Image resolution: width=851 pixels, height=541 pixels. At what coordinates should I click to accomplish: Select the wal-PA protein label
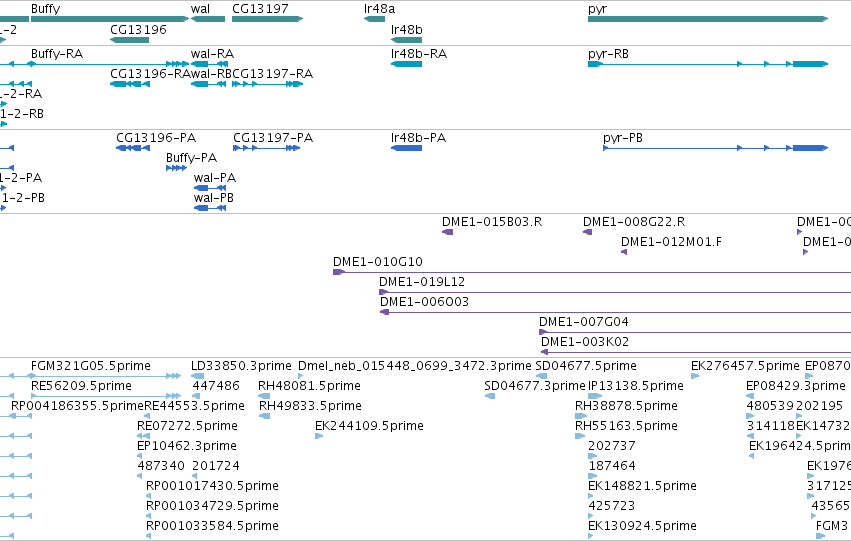(x=215, y=178)
